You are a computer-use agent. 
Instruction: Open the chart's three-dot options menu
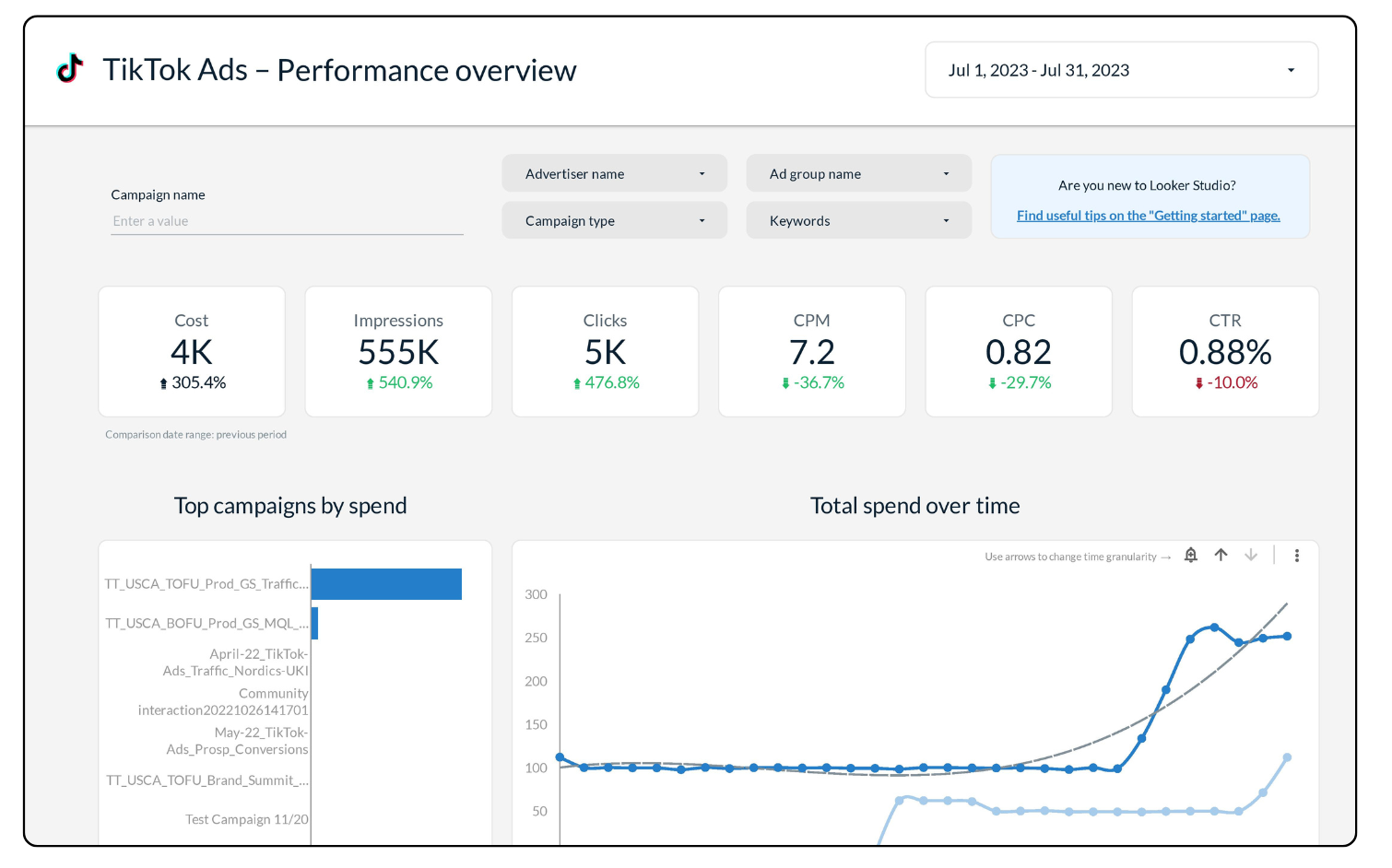pyautogui.click(x=1296, y=556)
